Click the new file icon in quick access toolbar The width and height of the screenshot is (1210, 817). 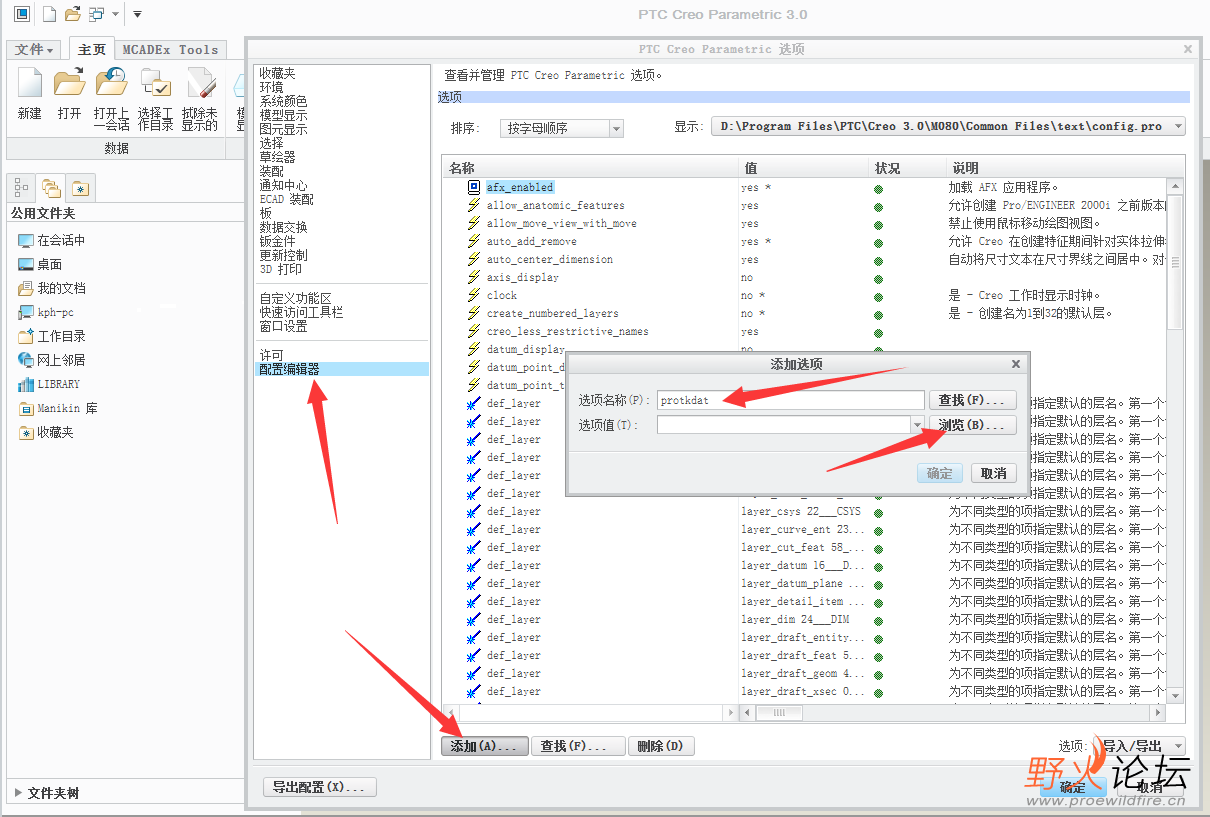pyautogui.click(x=49, y=14)
